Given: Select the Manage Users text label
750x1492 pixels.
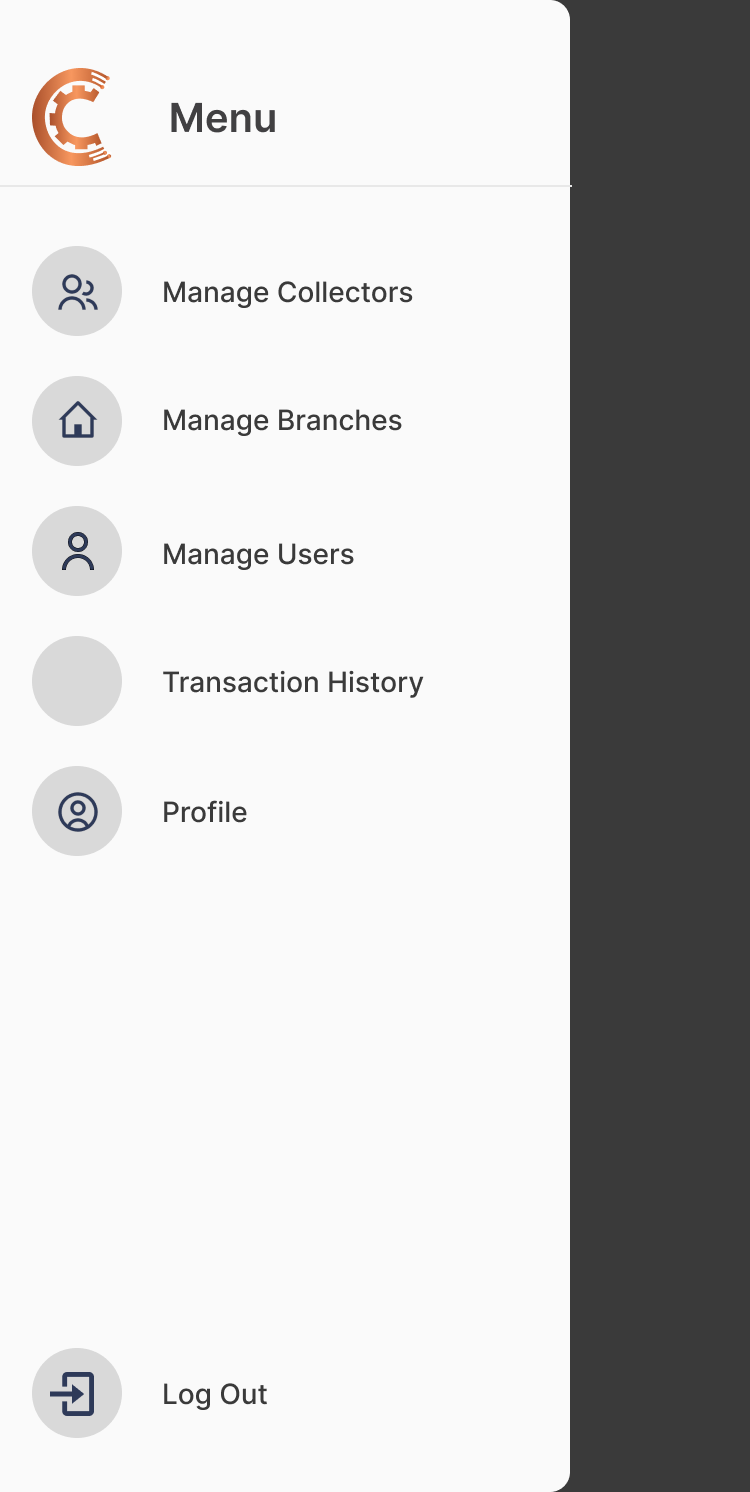Looking at the screenshot, I should coord(258,554).
